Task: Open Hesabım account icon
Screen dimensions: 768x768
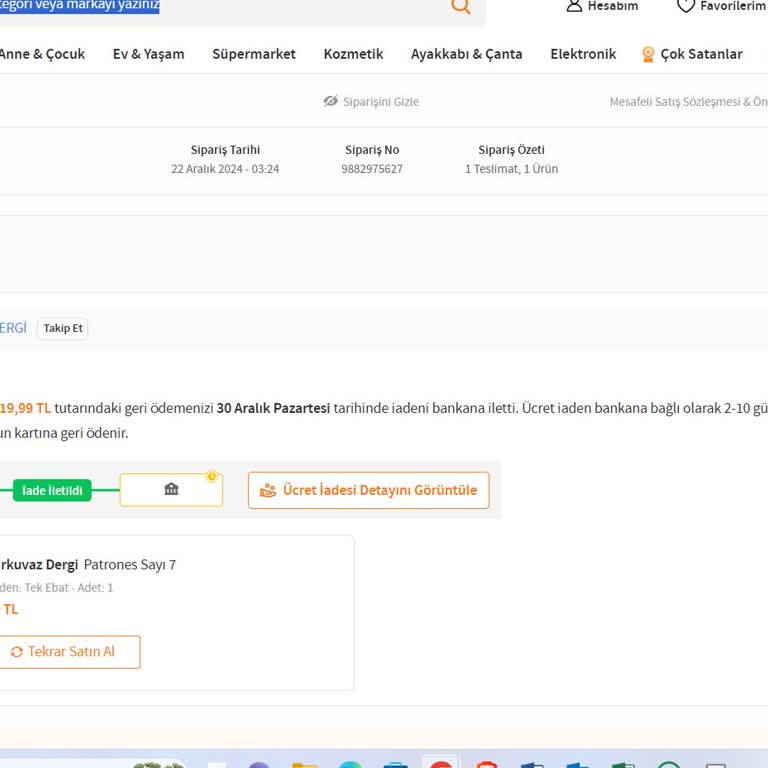Action: 574,6
